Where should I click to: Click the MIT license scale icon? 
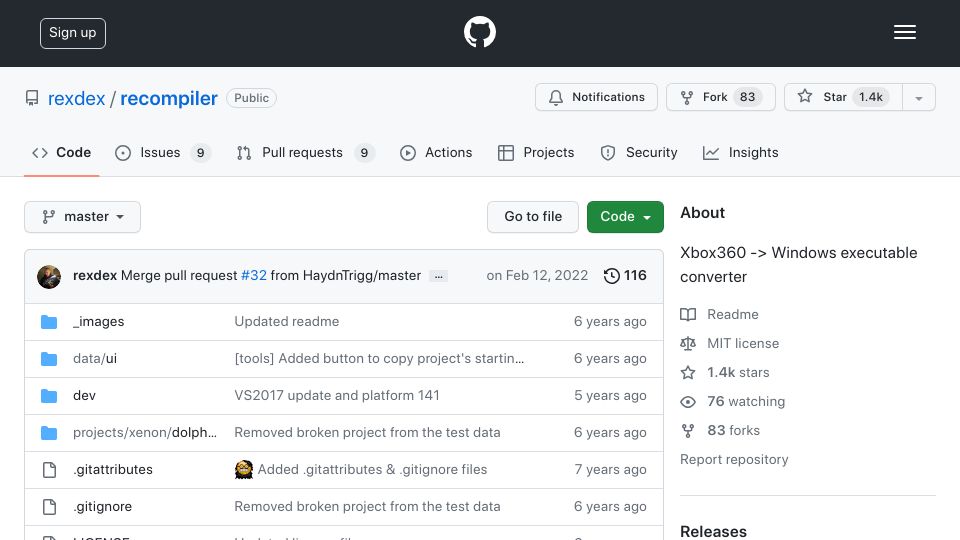(688, 343)
